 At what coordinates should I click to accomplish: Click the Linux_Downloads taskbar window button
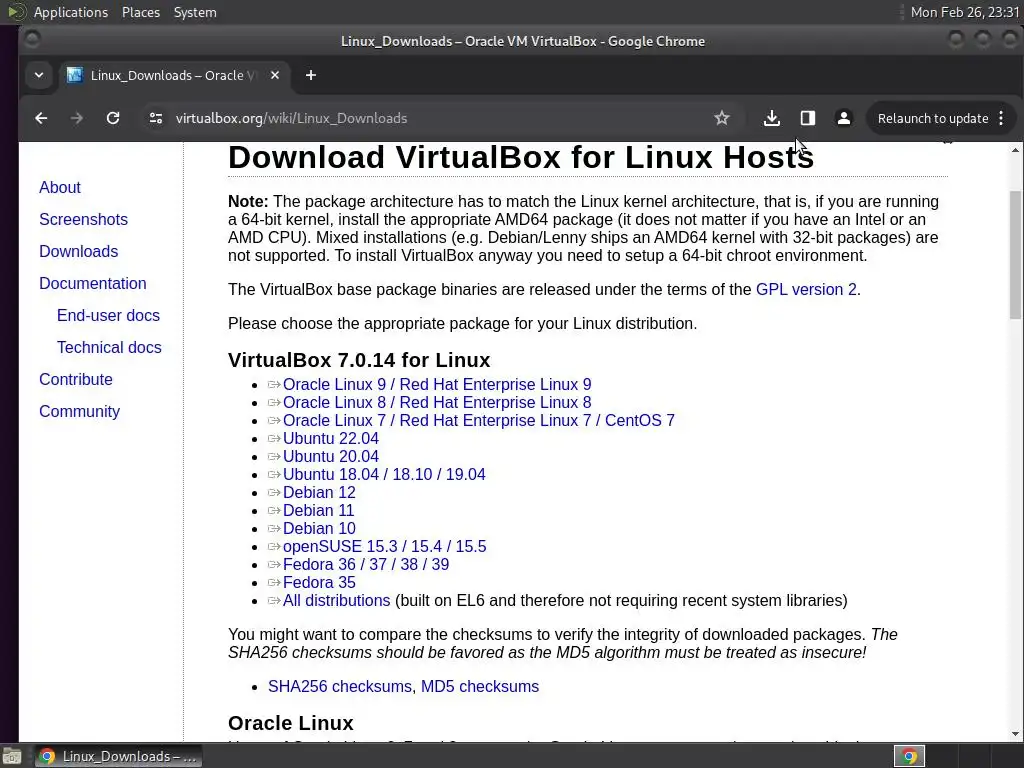pos(118,756)
